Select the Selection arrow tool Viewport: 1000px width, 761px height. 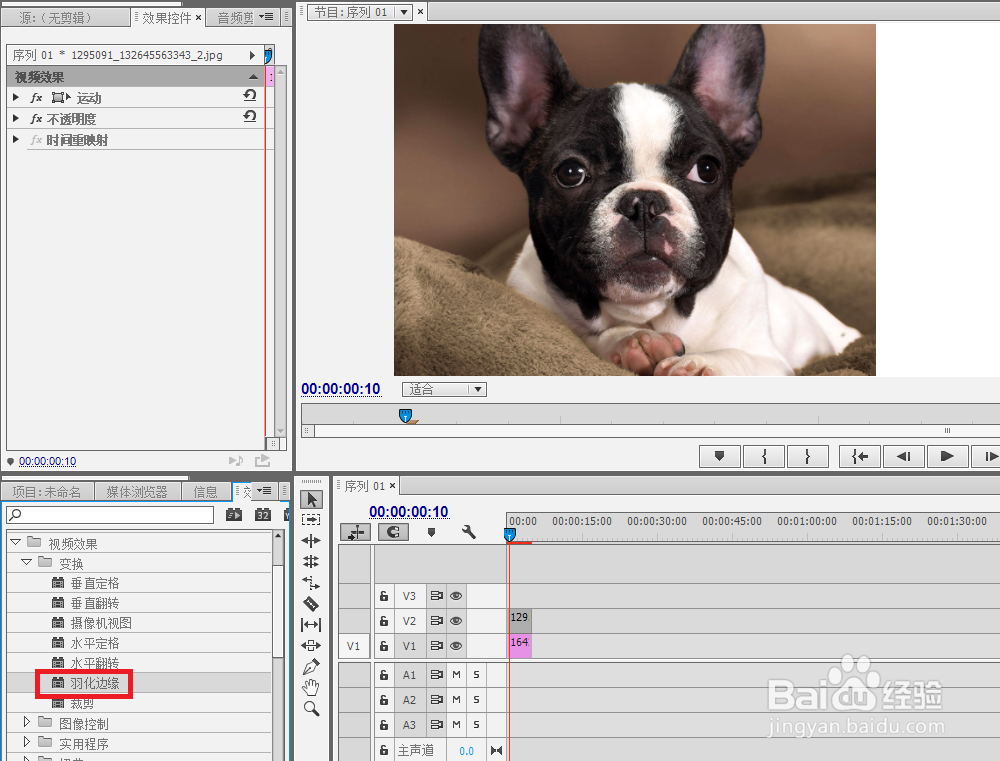[312, 499]
